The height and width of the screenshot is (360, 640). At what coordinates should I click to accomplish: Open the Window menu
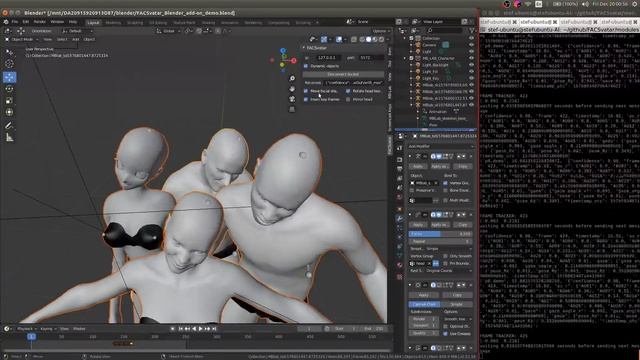tap(57, 22)
